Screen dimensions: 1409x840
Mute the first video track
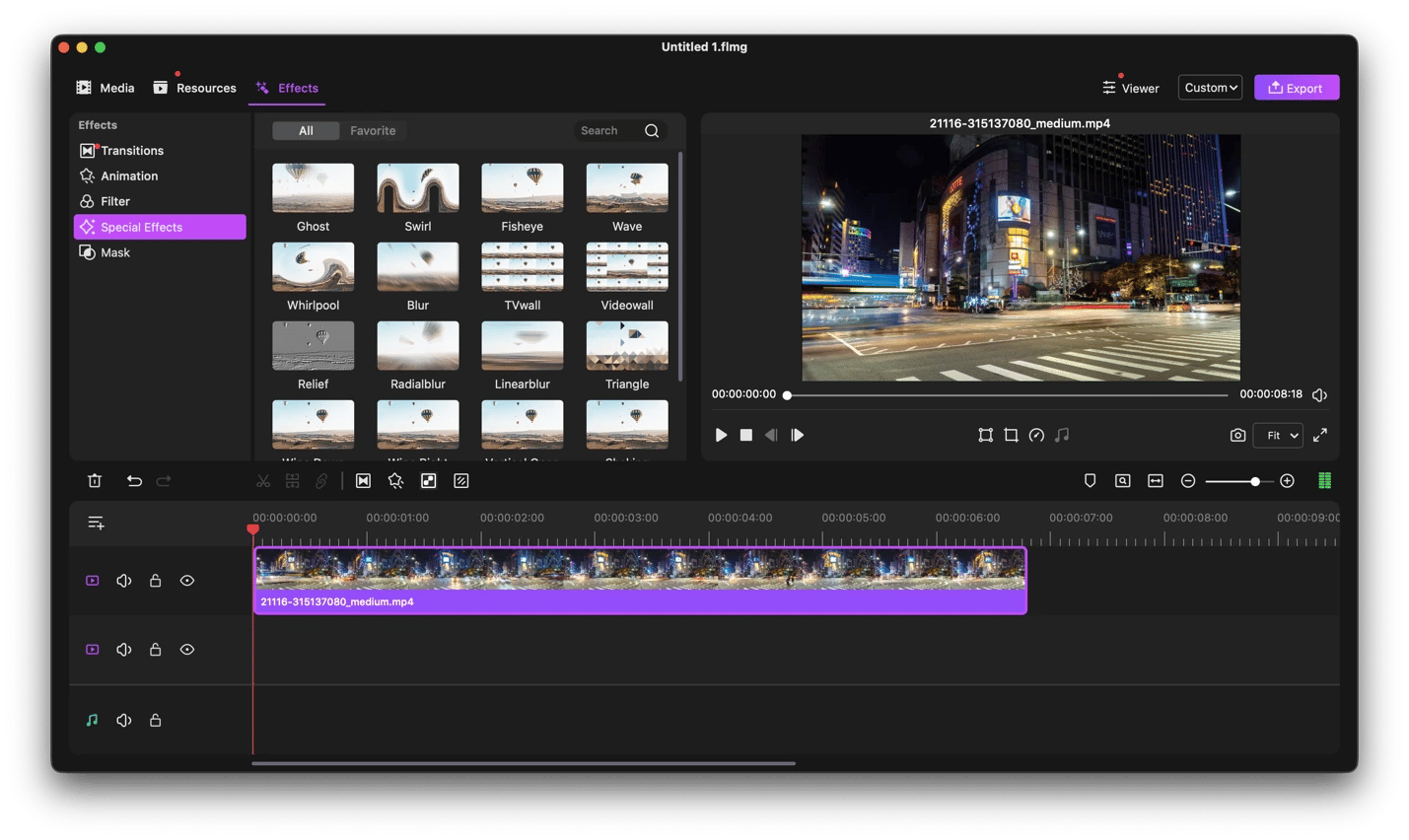coord(124,581)
